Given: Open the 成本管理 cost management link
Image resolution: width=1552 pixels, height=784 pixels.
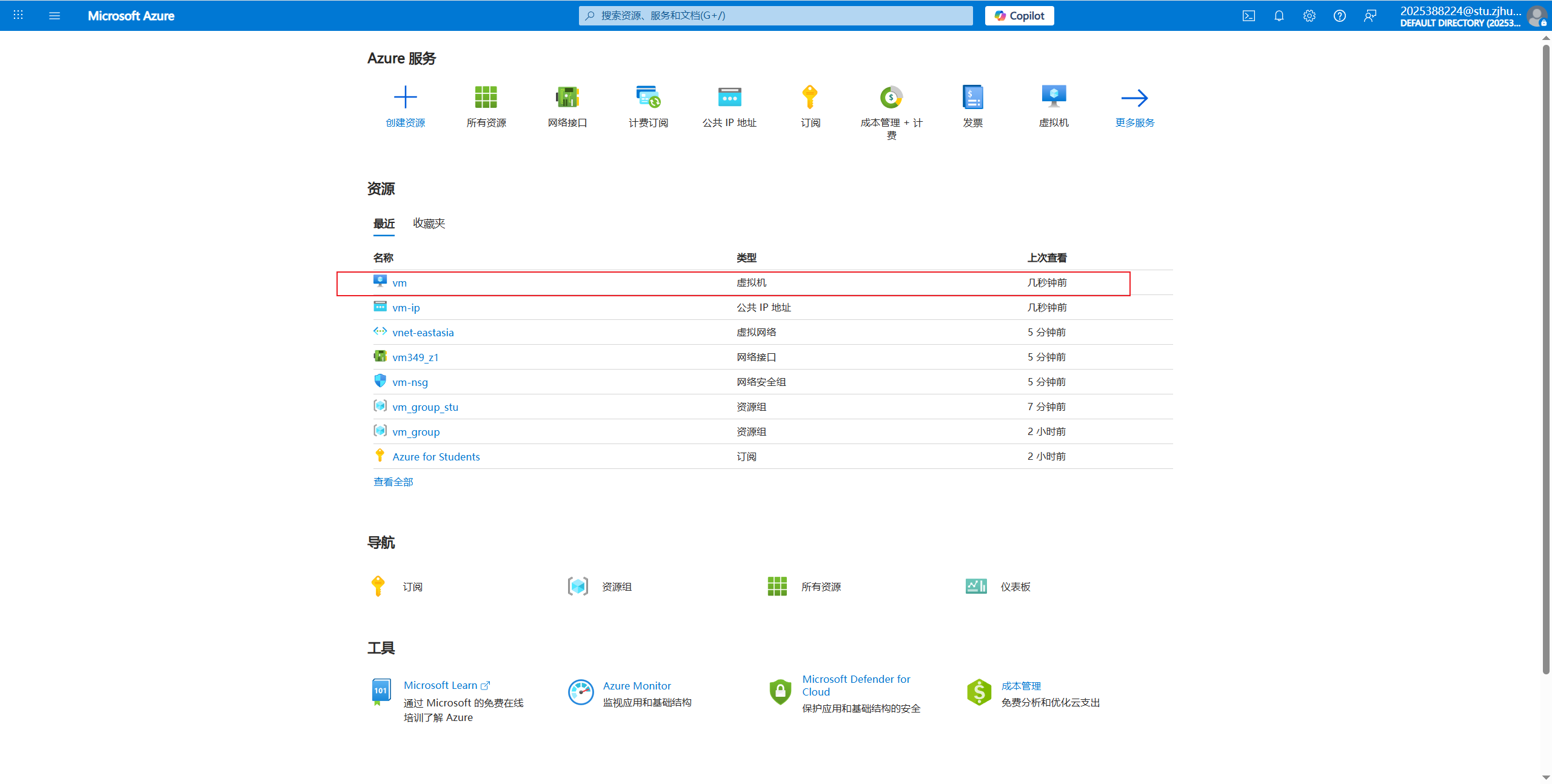Looking at the screenshot, I should pos(1021,686).
